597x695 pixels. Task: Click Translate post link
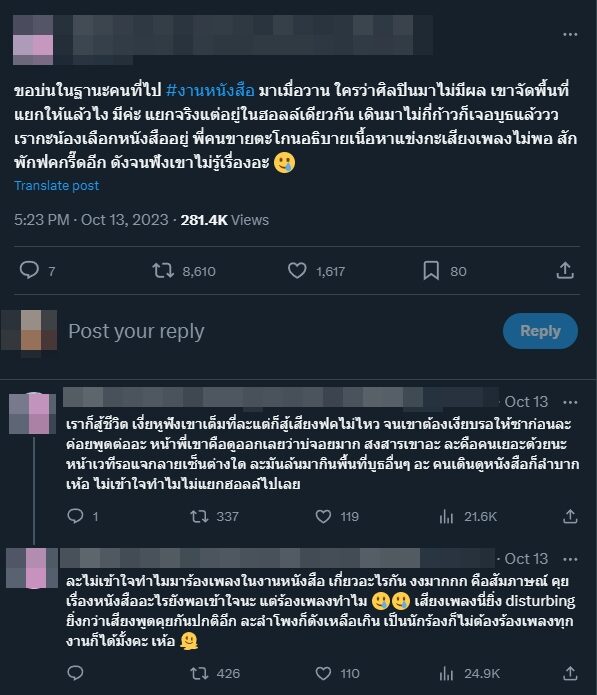tap(57, 185)
